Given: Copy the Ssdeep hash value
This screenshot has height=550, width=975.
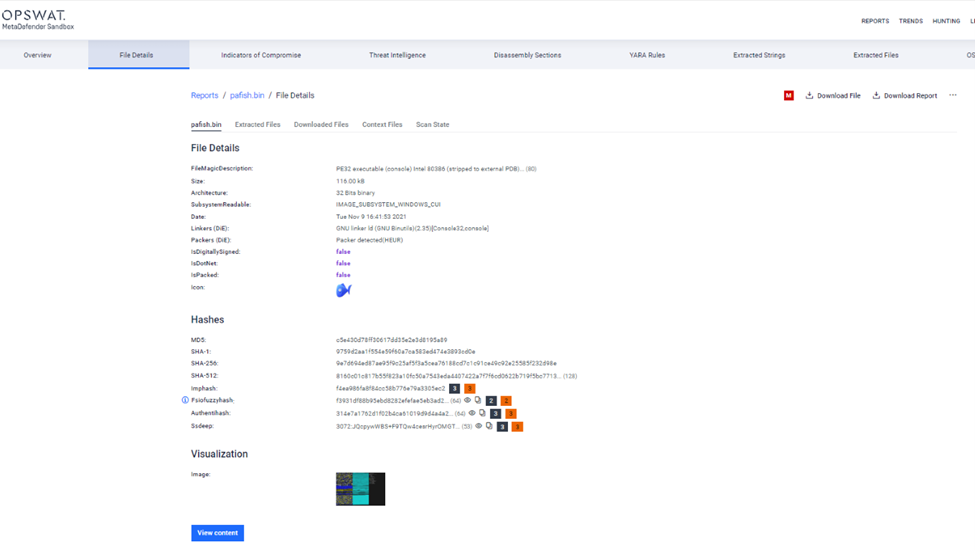Looking at the screenshot, I should [x=489, y=426].
